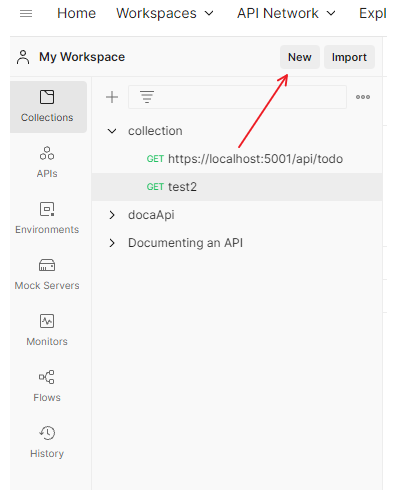The image size is (394, 494).
Task: Open the Monitors sidebar tab
Action: point(47,330)
